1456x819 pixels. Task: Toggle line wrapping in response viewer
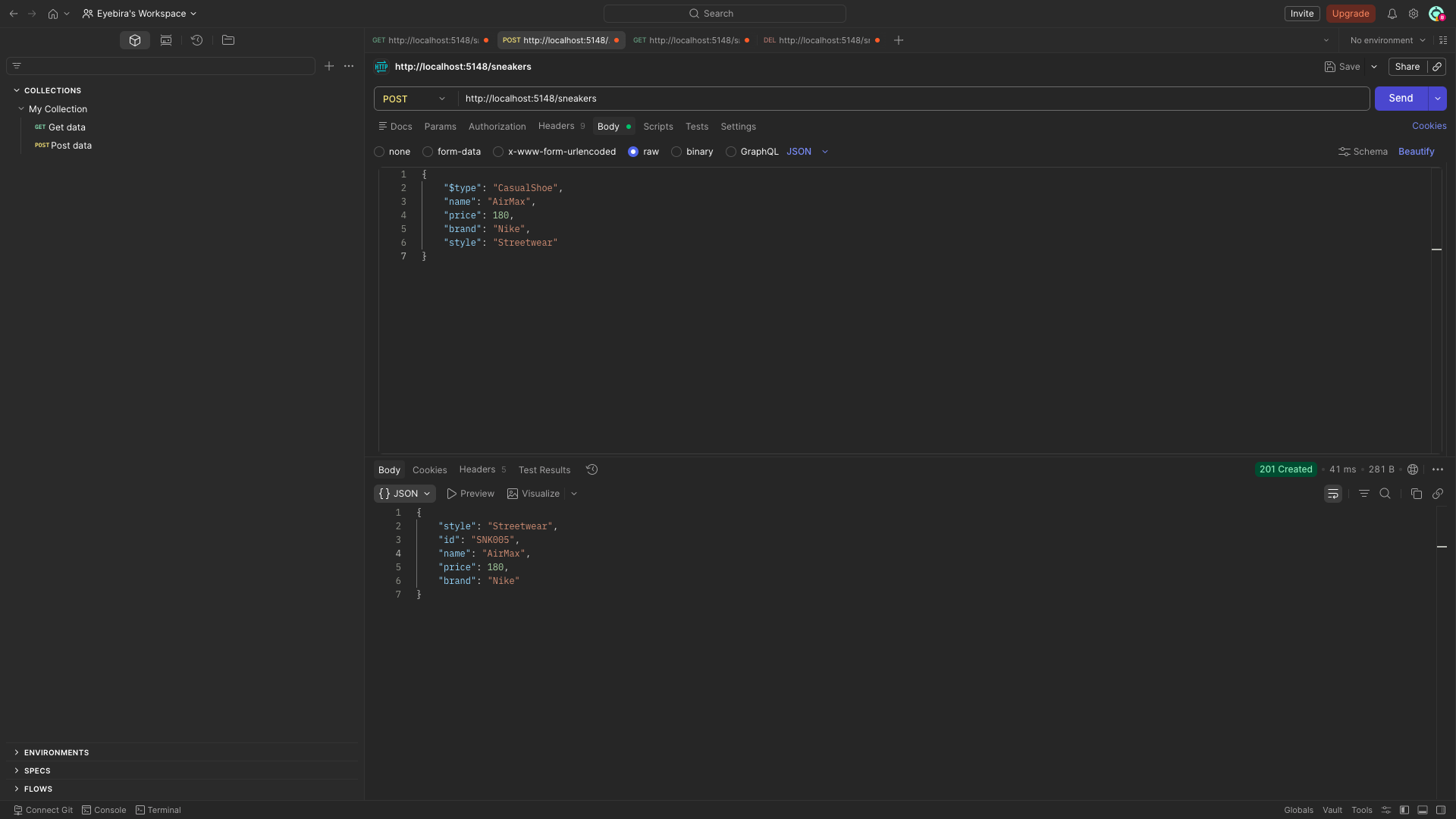tap(1333, 493)
